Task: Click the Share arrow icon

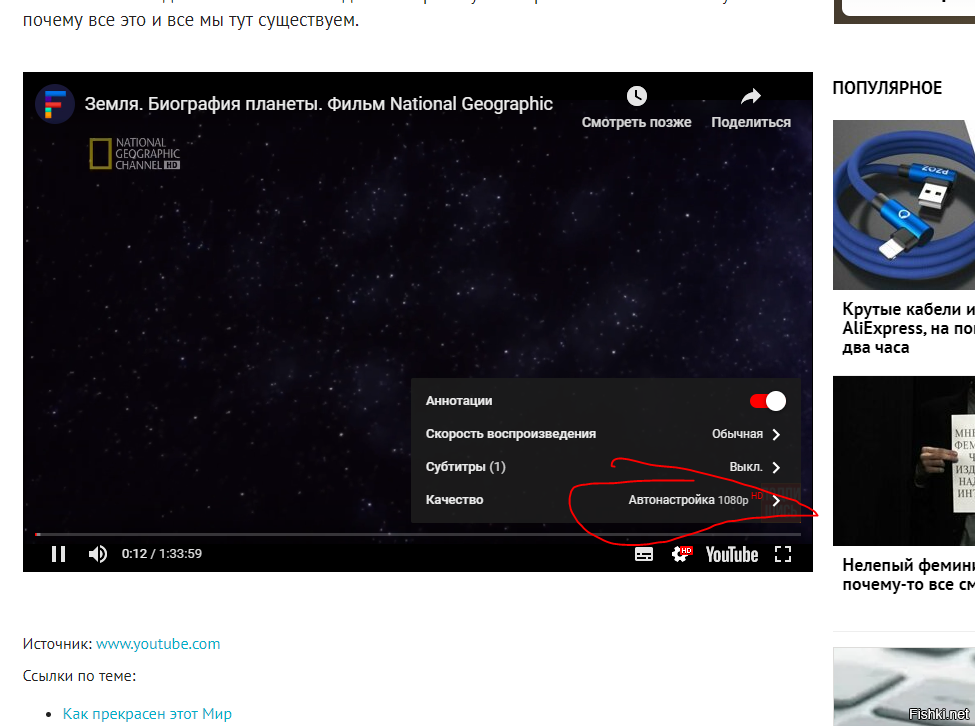Action: click(750, 96)
